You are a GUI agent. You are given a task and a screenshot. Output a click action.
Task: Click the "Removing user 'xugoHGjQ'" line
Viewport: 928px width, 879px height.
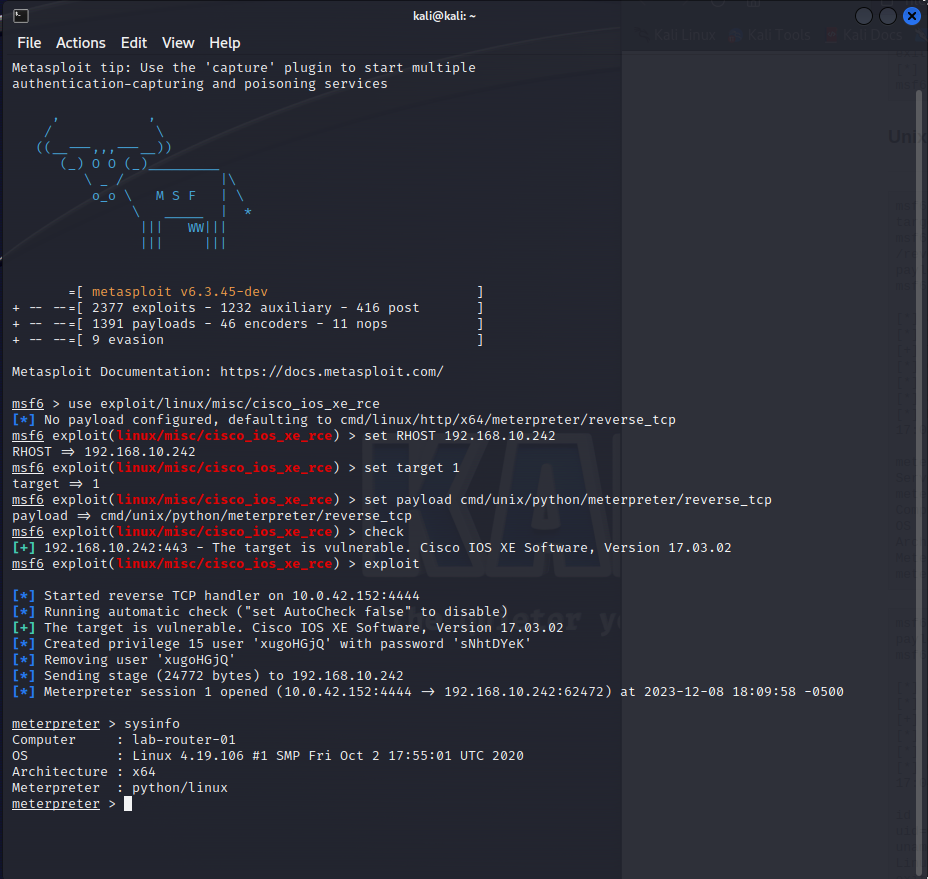[x=124, y=659]
